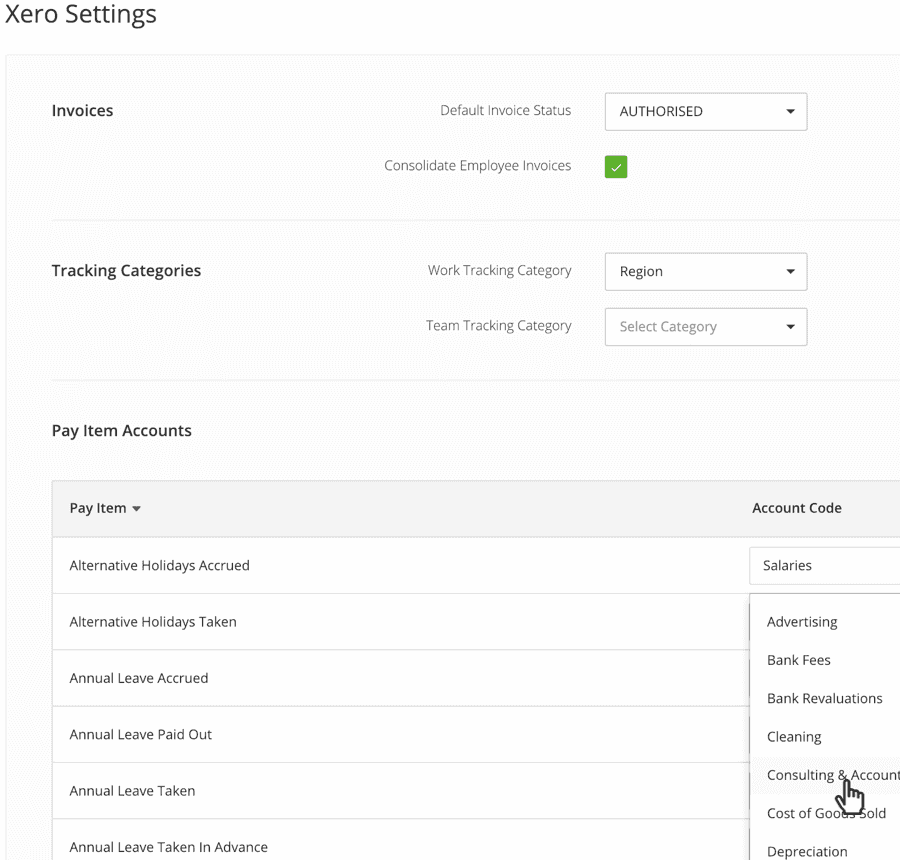
Task: Click the AUTHORISED dropdown chevron icon
Action: pyautogui.click(x=789, y=111)
